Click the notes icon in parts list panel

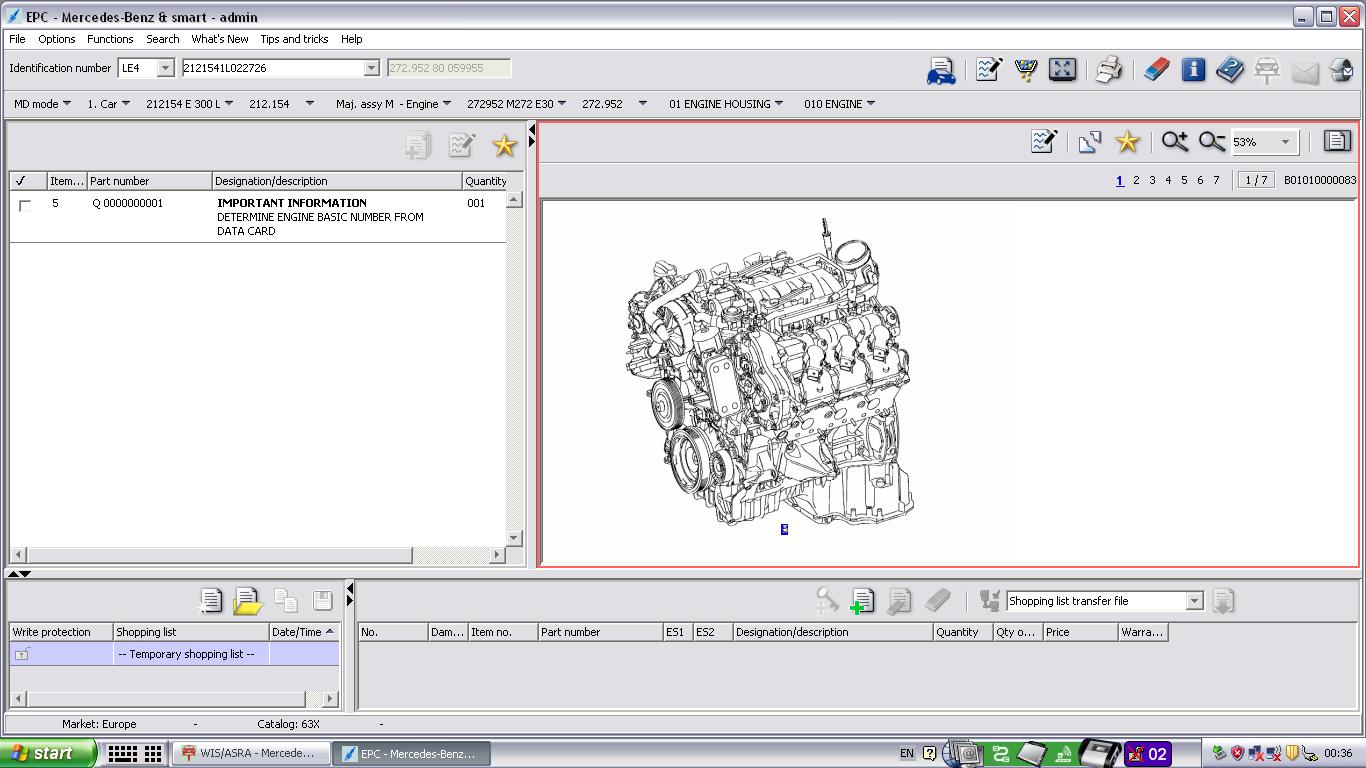click(461, 146)
